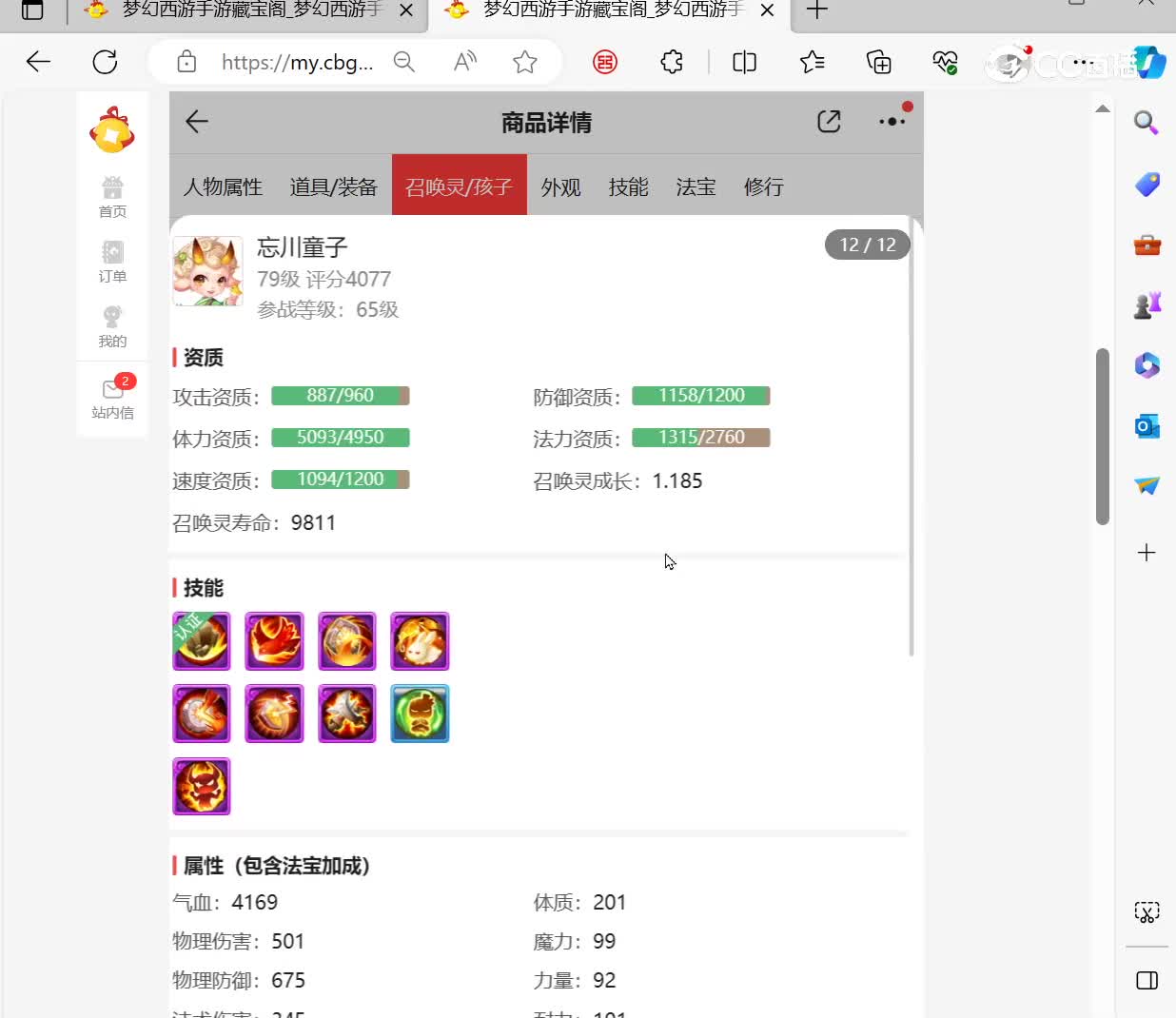Click the red circular extension icon

tap(605, 62)
